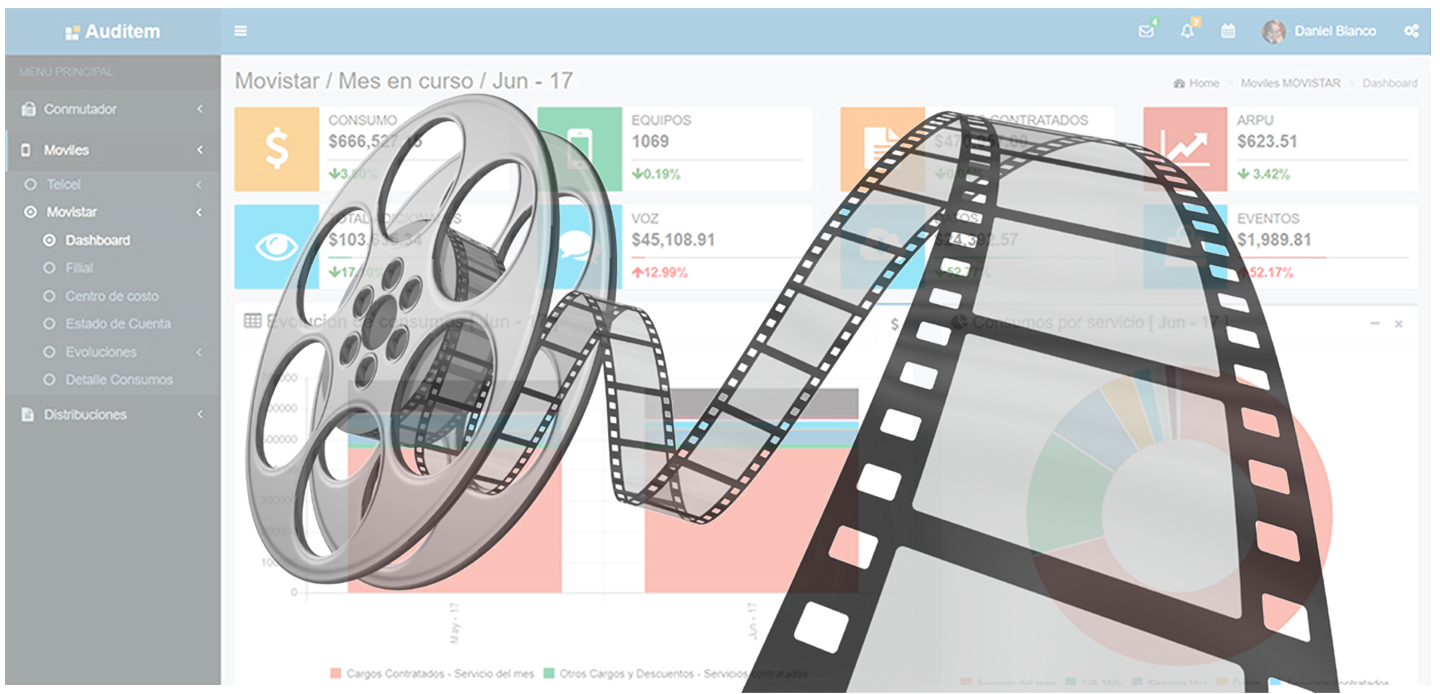Open the notifications bell
This screenshot has height=694, width=1440.
tap(1187, 31)
